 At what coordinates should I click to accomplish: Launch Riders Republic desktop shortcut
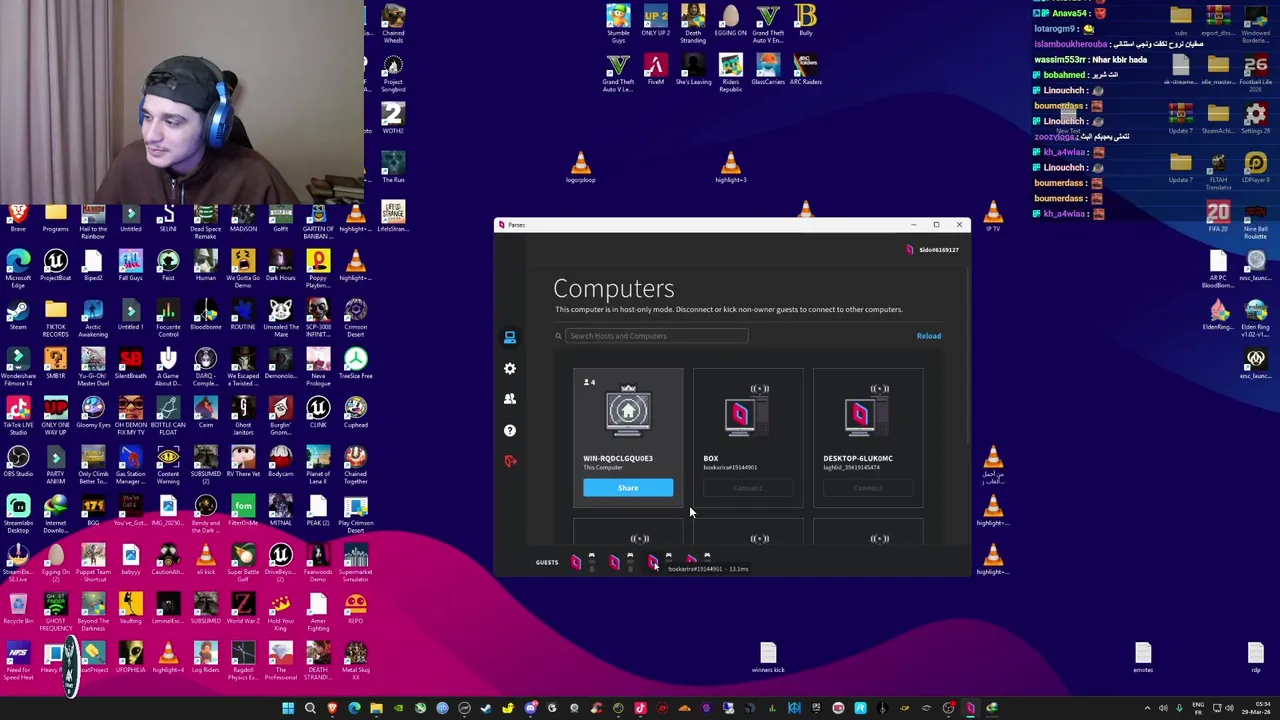click(x=730, y=72)
